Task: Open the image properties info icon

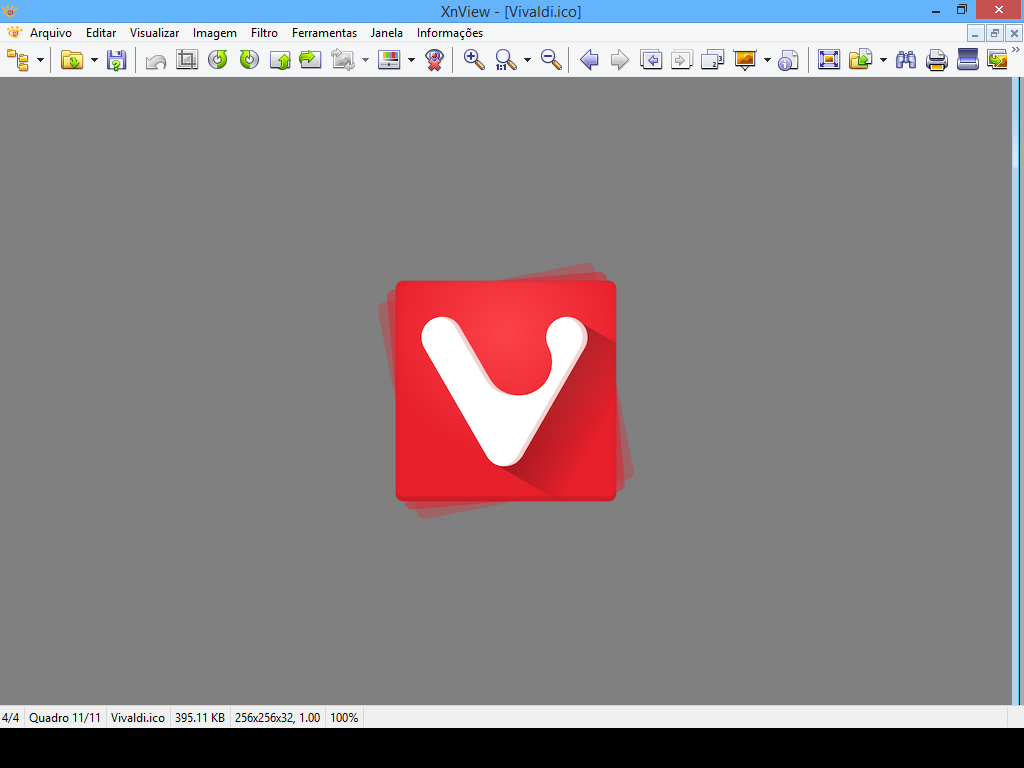Action: click(x=788, y=60)
